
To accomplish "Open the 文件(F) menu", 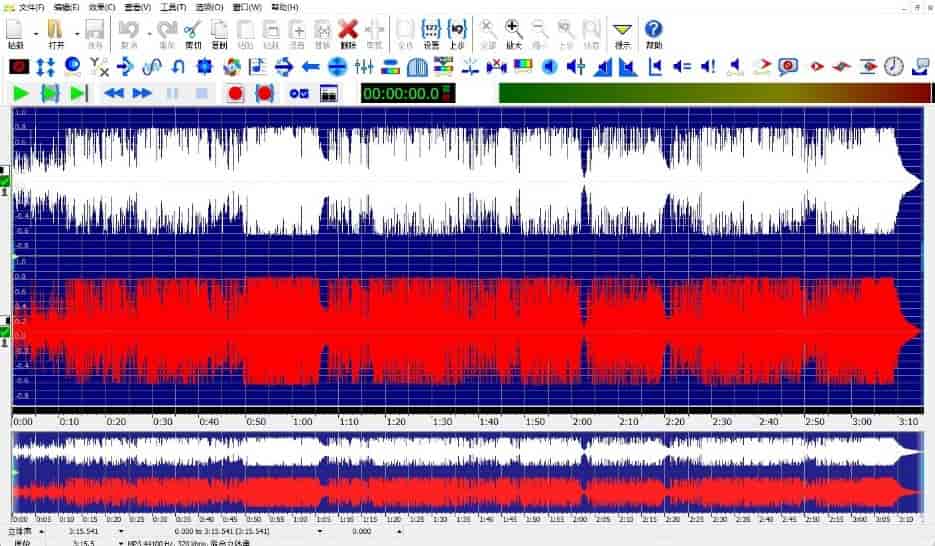I will click(32, 8).
